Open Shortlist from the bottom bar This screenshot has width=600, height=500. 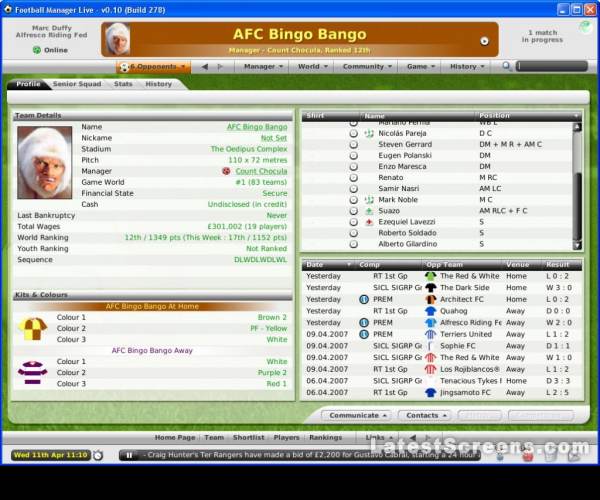point(248,438)
